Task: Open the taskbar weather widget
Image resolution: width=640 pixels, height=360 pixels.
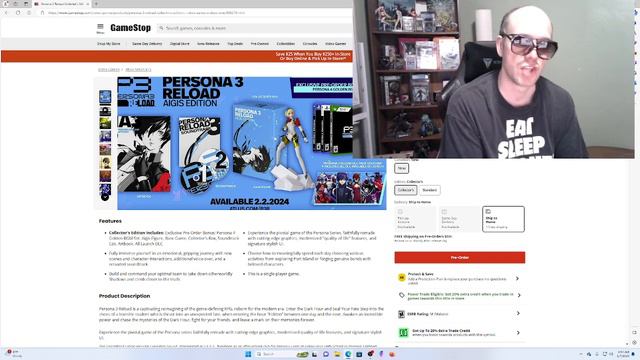Action: 15,353
